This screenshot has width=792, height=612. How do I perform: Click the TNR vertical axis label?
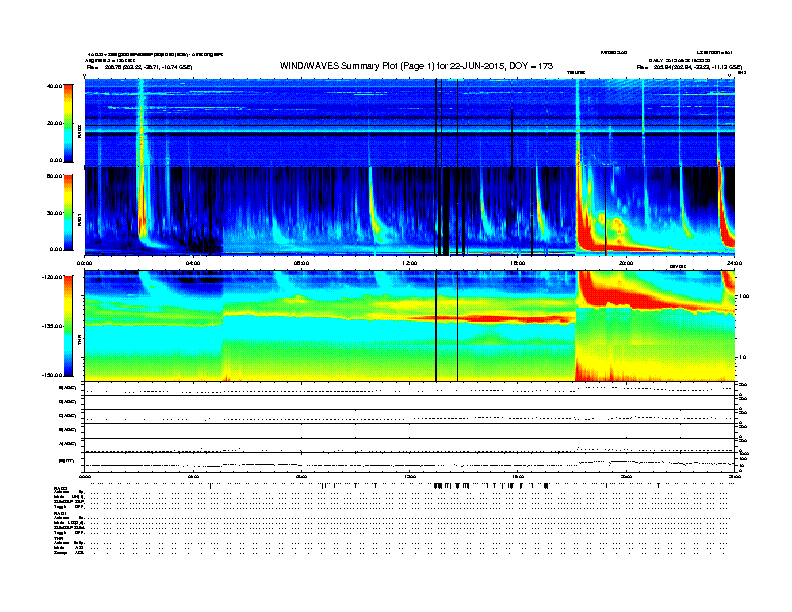click(79, 342)
